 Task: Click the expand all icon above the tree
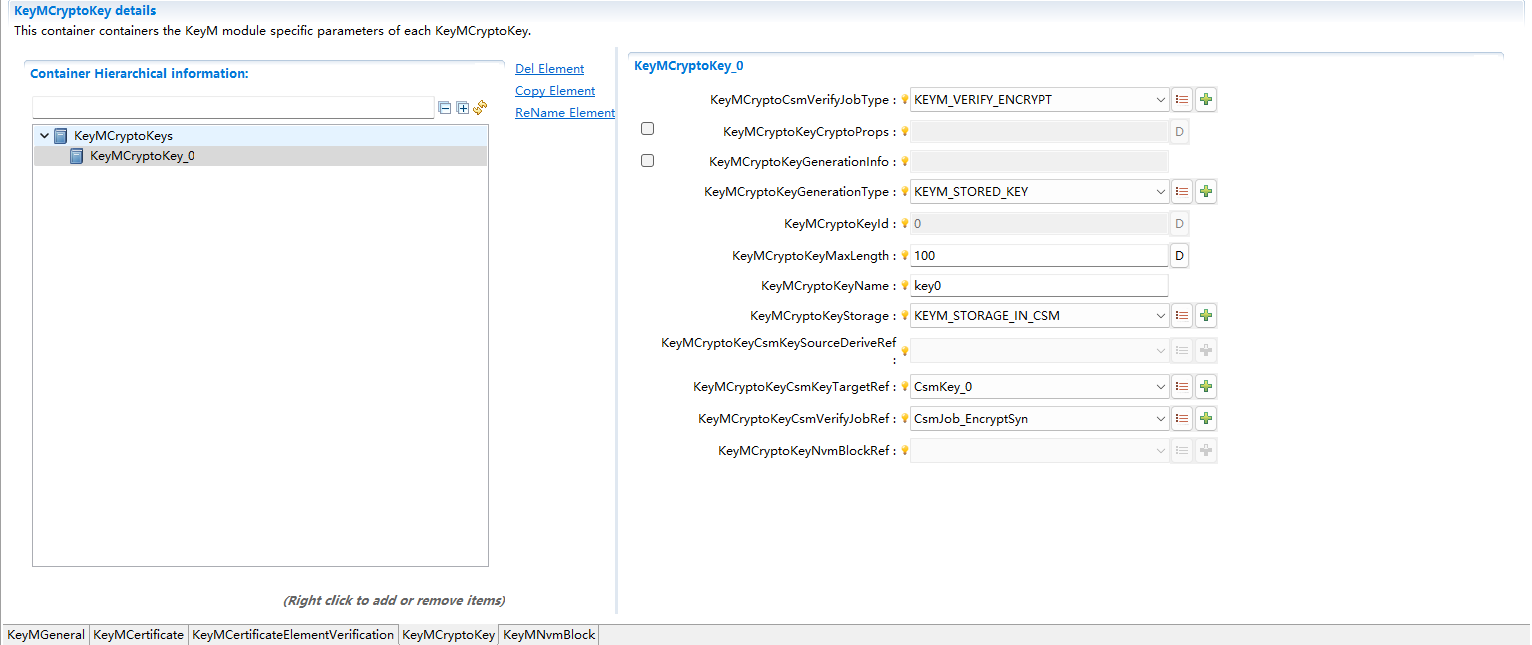pos(462,108)
